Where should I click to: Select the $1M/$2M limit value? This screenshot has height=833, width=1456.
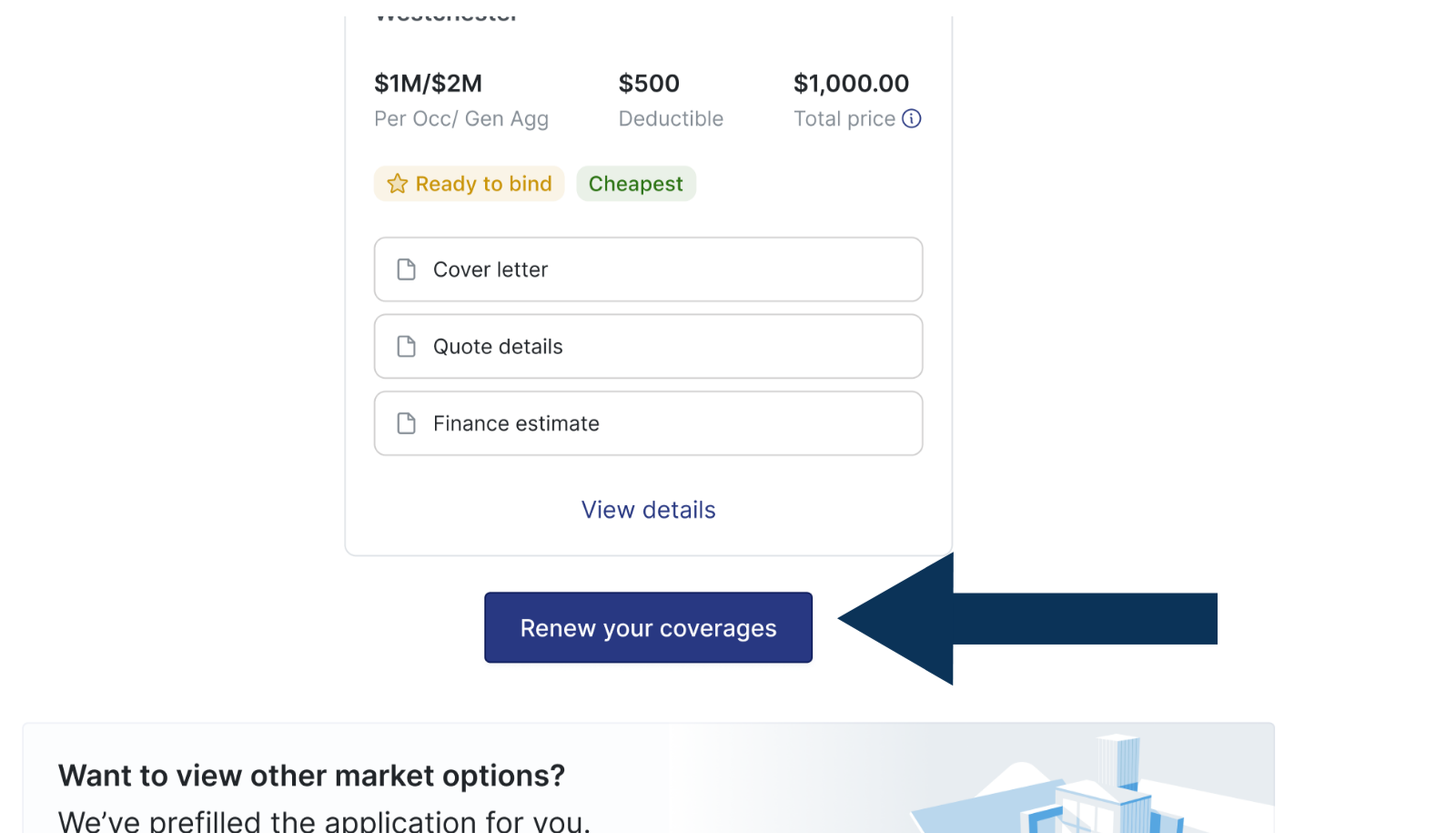tap(428, 84)
